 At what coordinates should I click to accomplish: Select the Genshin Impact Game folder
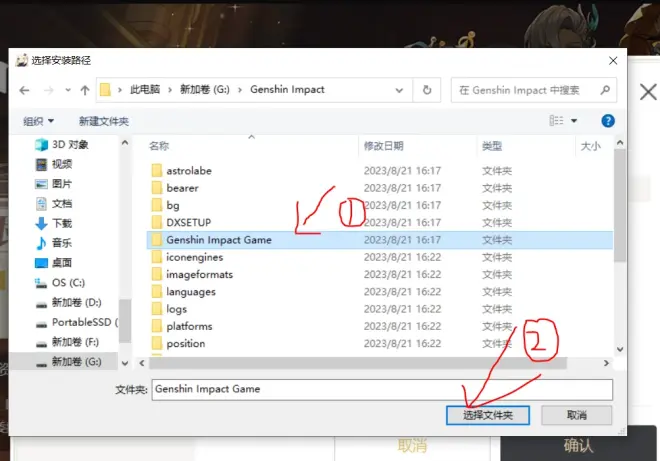380,240
